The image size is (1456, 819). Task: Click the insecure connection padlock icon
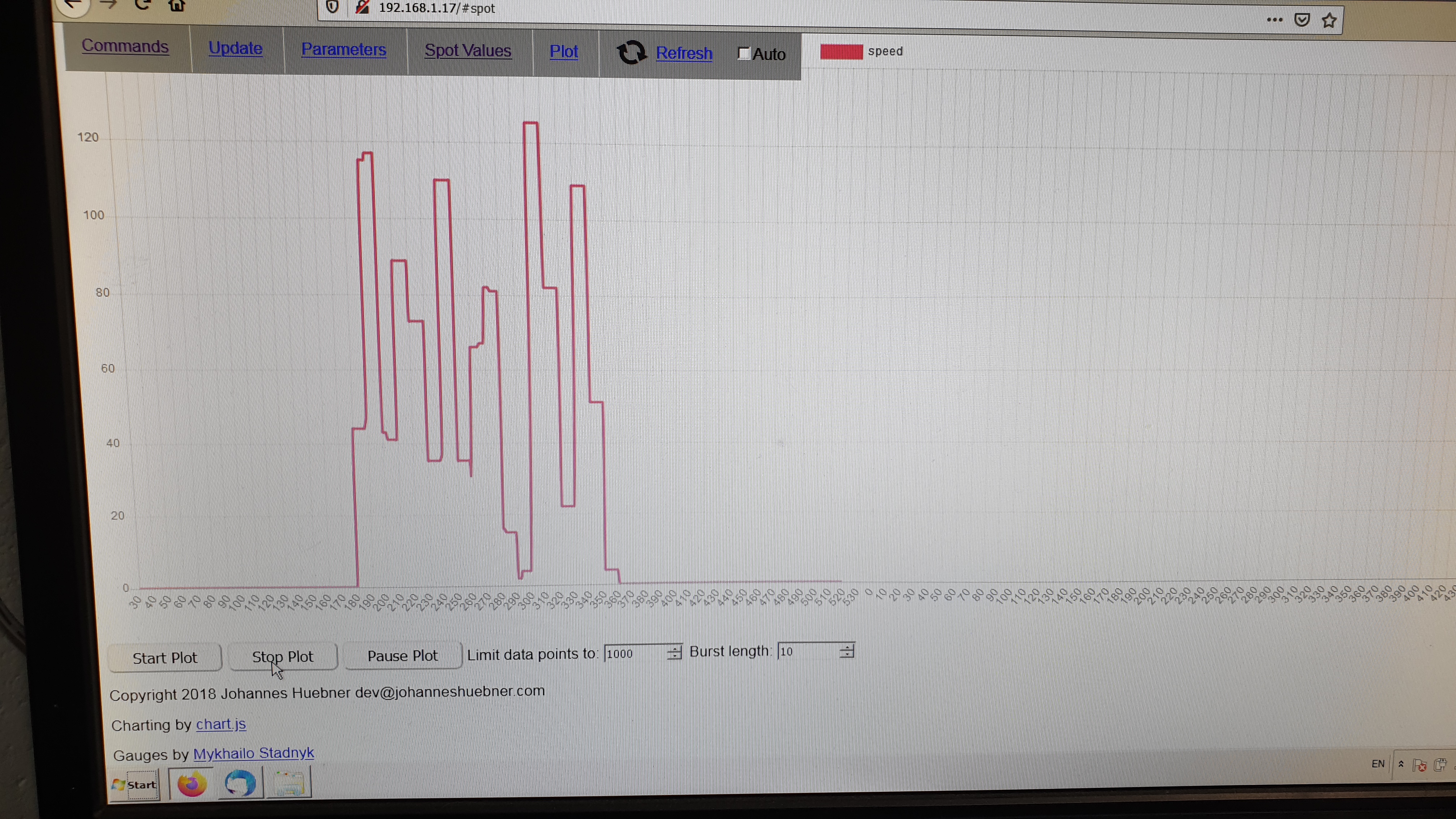tap(362, 7)
